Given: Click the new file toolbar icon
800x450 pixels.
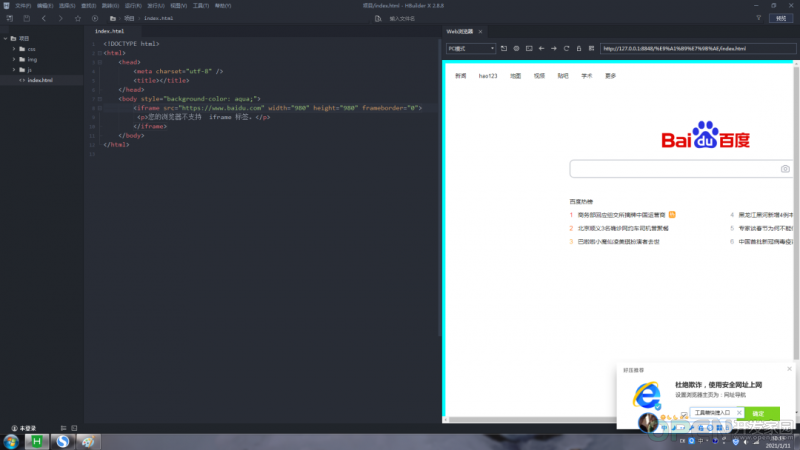Looking at the screenshot, I should [x=10, y=18].
